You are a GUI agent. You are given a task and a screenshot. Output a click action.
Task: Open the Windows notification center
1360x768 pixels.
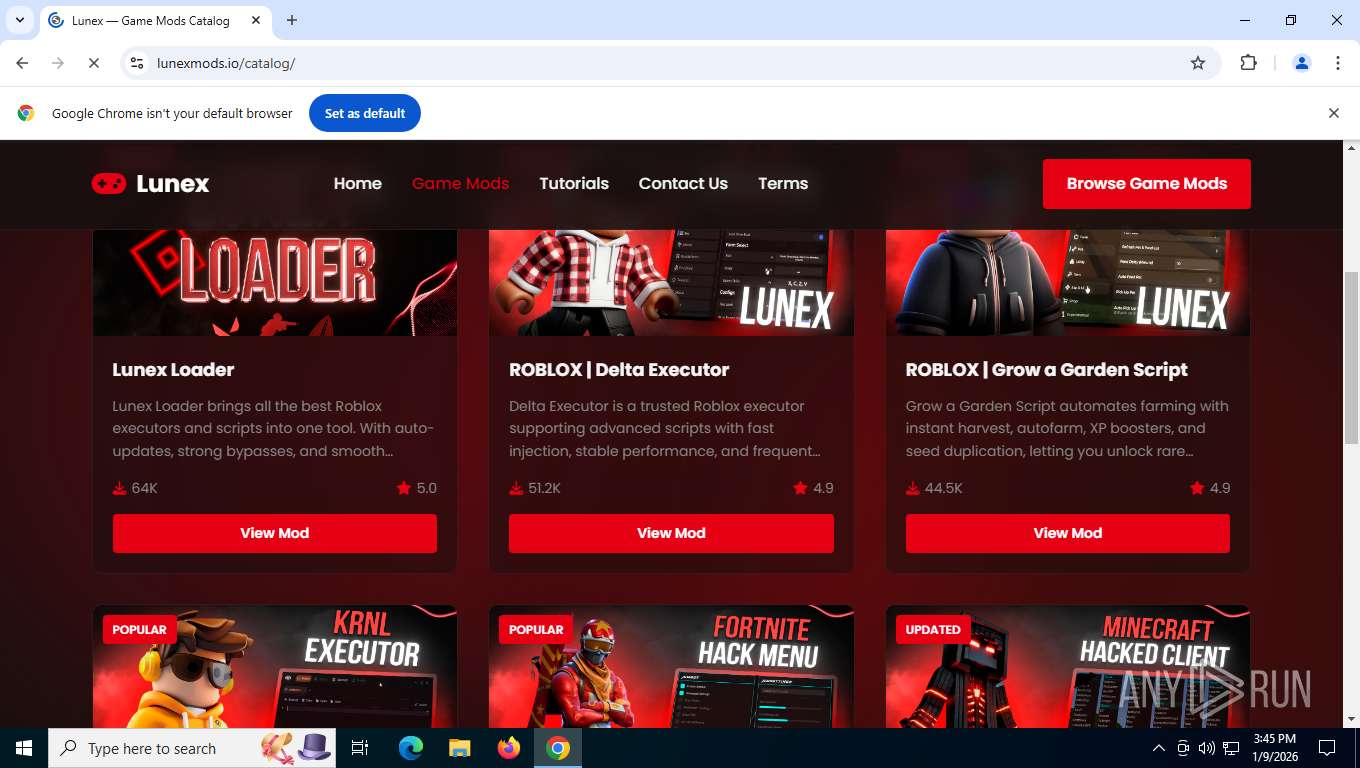pyautogui.click(x=1327, y=748)
